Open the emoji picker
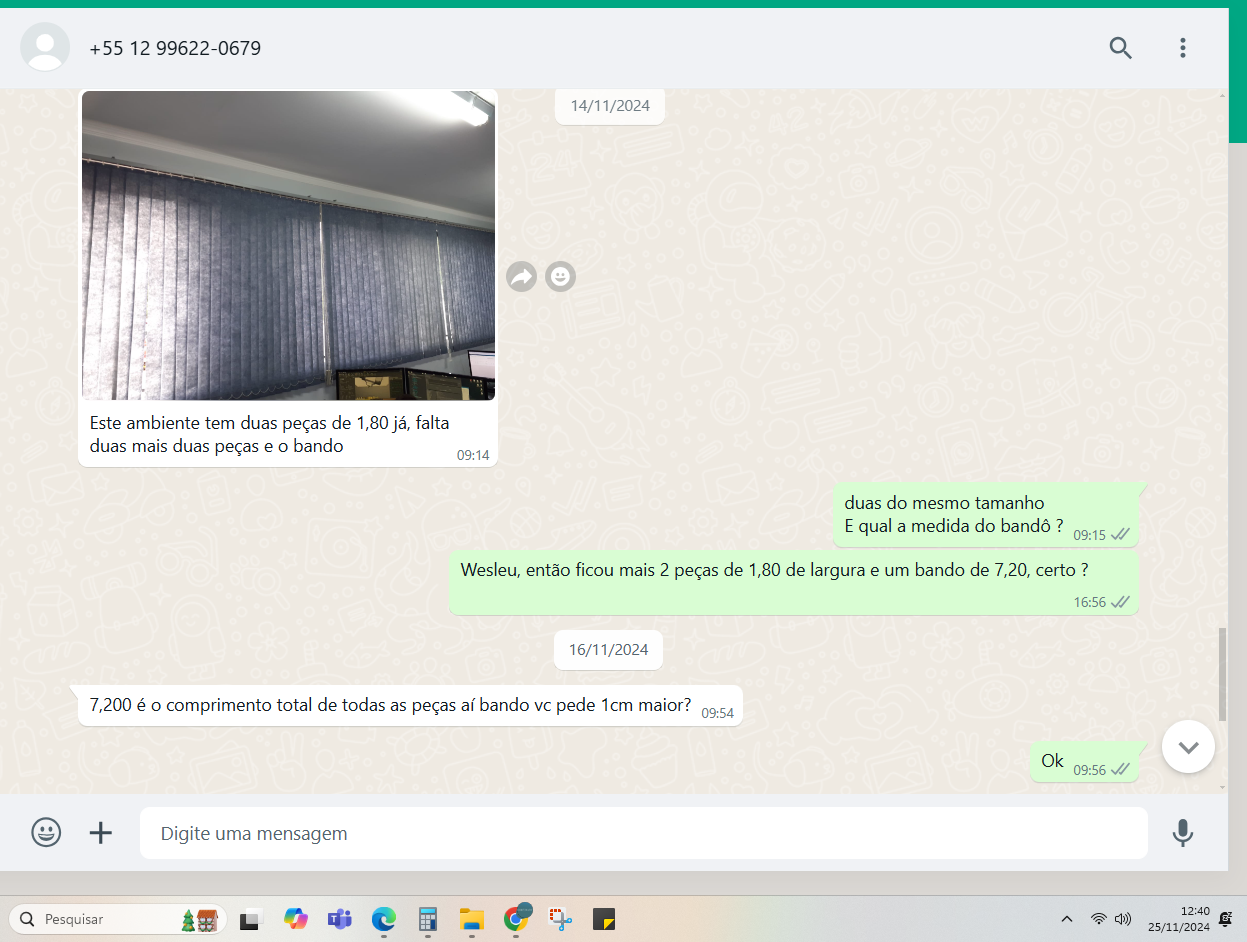1247x942 pixels. click(x=46, y=832)
